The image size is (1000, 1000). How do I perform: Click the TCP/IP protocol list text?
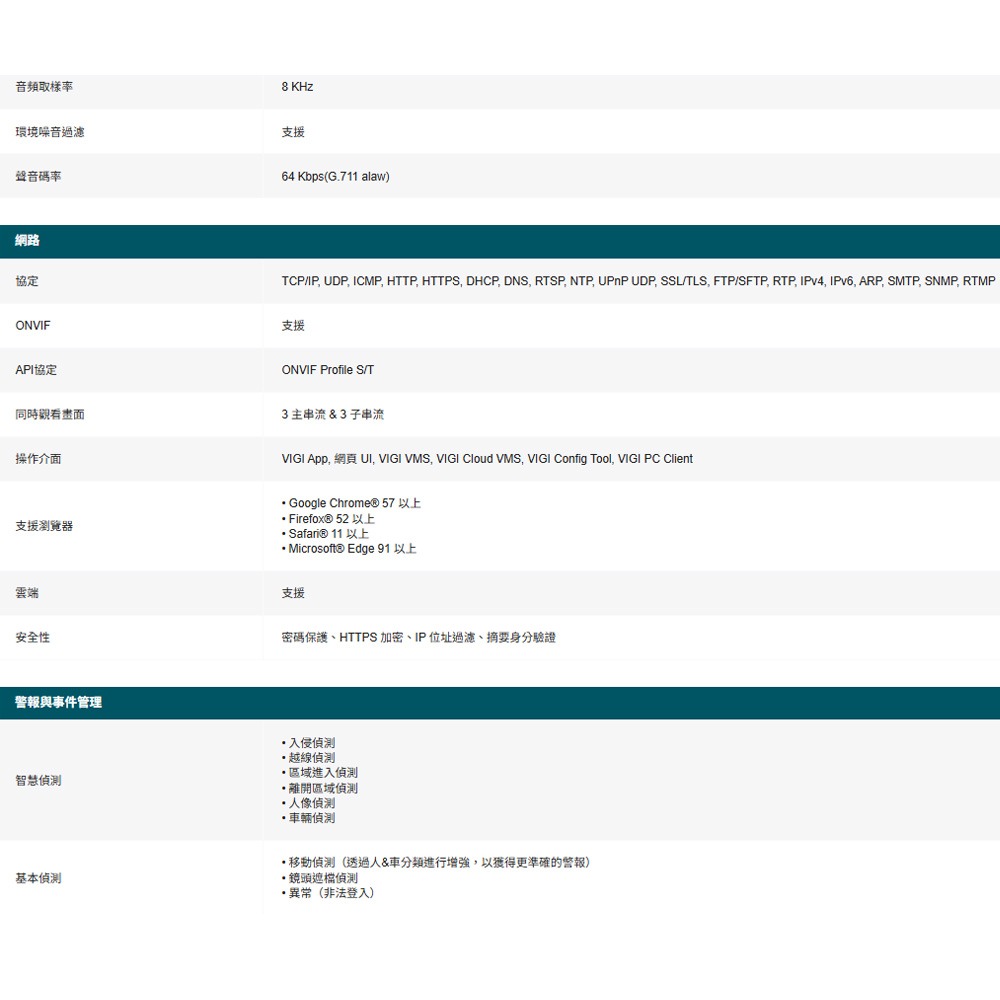638,282
